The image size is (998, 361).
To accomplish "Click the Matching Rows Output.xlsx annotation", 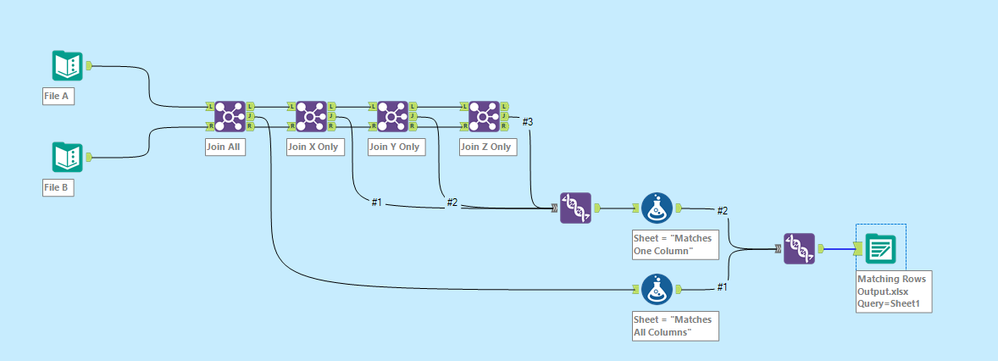I will [x=894, y=292].
